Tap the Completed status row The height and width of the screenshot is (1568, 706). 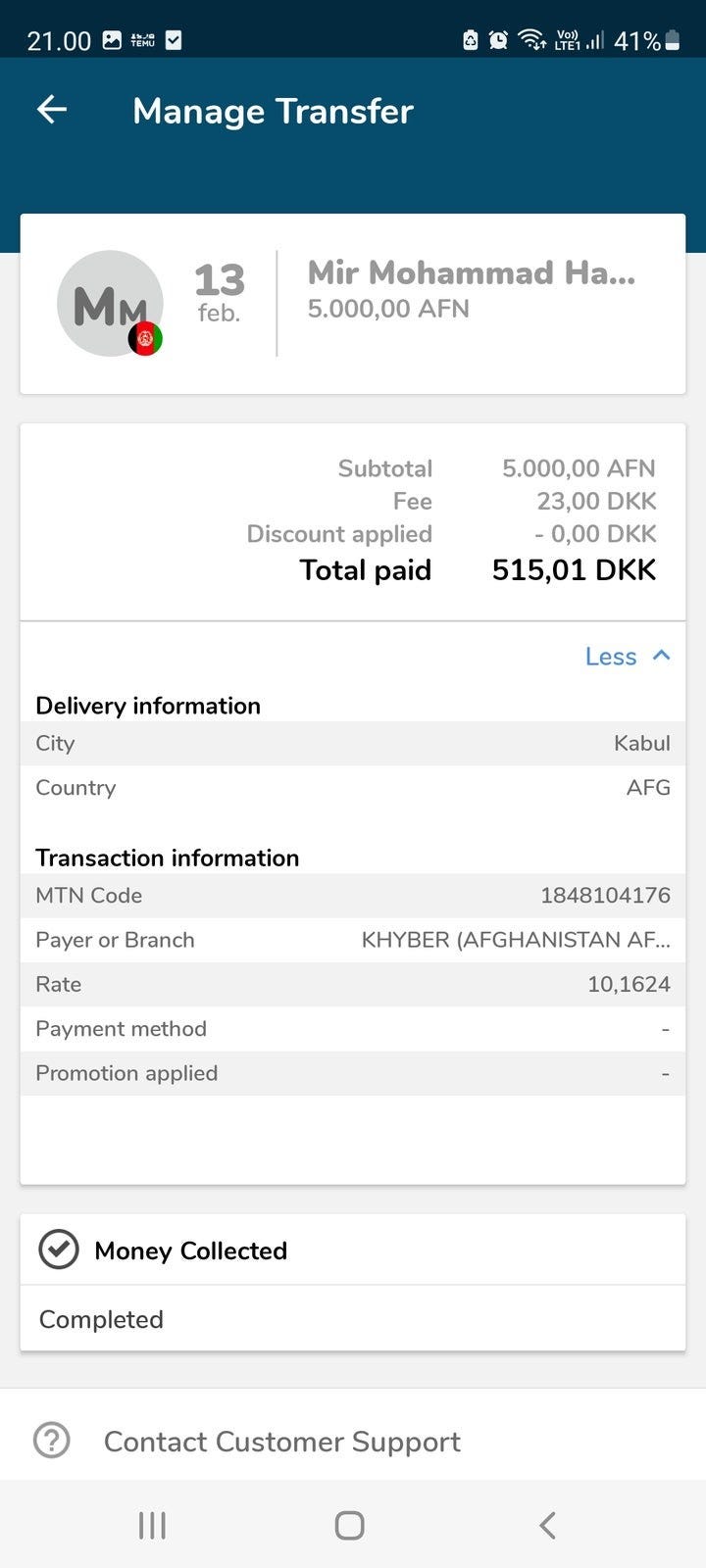point(353,1319)
